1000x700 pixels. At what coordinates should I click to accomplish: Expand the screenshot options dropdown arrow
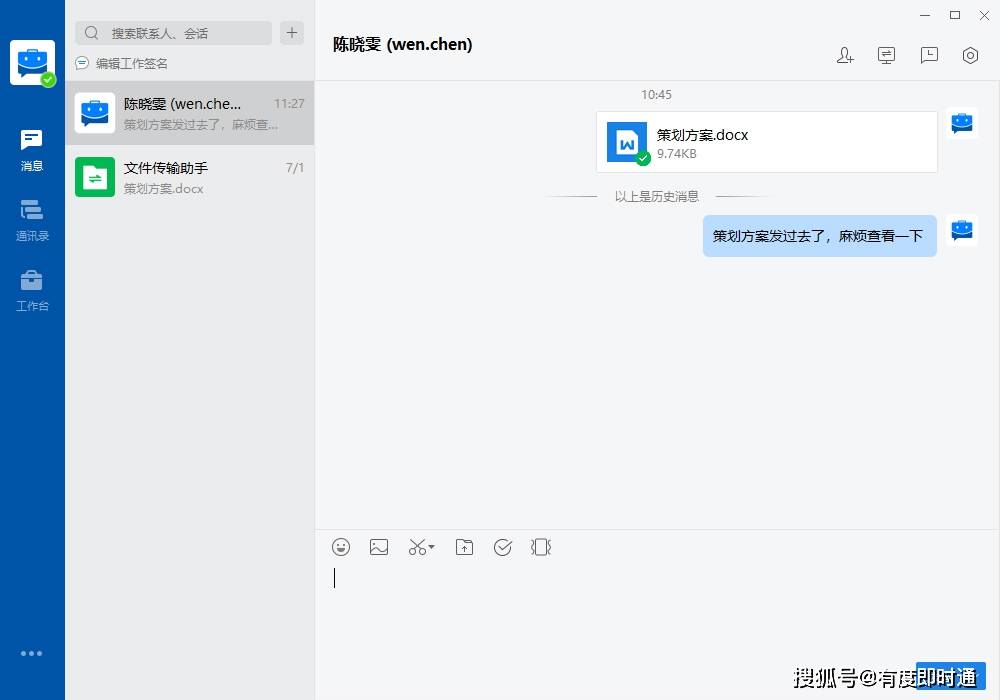coord(432,547)
